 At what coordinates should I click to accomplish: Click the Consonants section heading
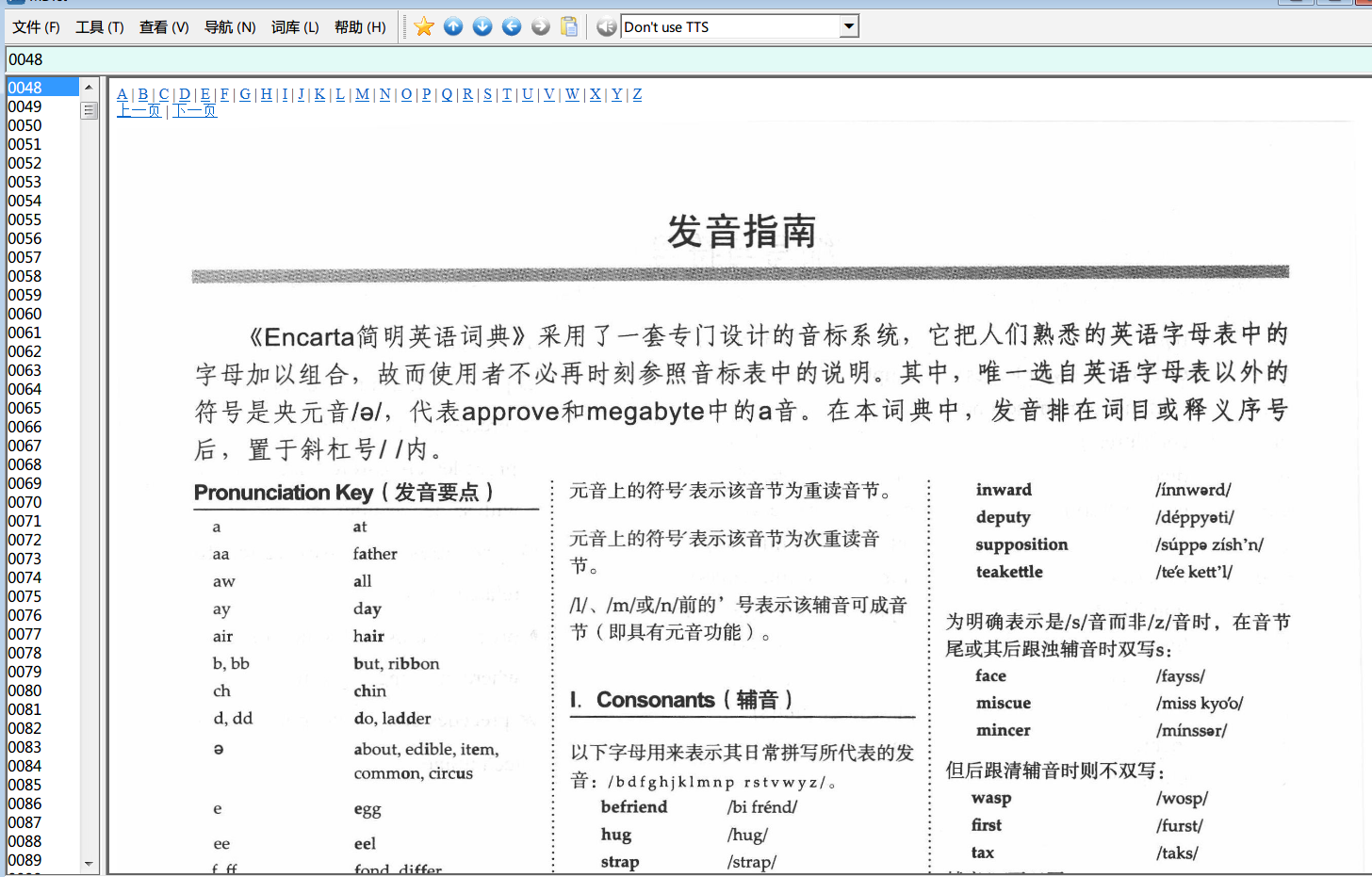681,699
